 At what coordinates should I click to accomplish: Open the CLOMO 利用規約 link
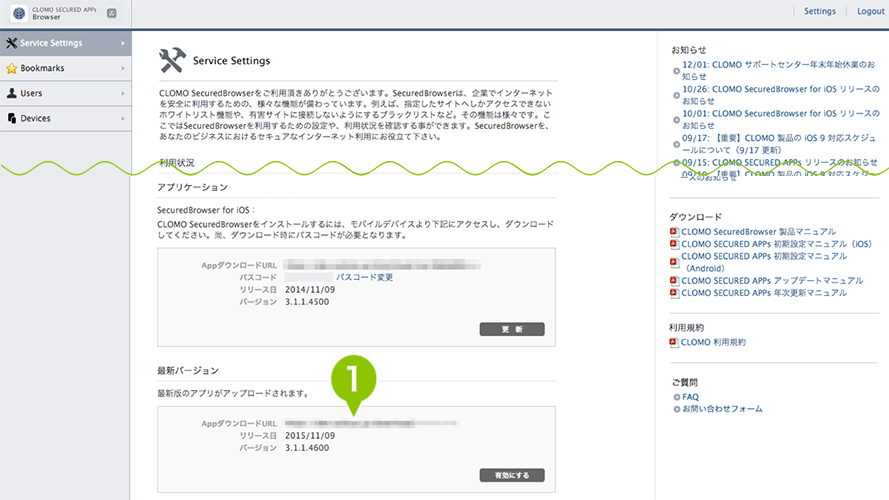pos(713,342)
